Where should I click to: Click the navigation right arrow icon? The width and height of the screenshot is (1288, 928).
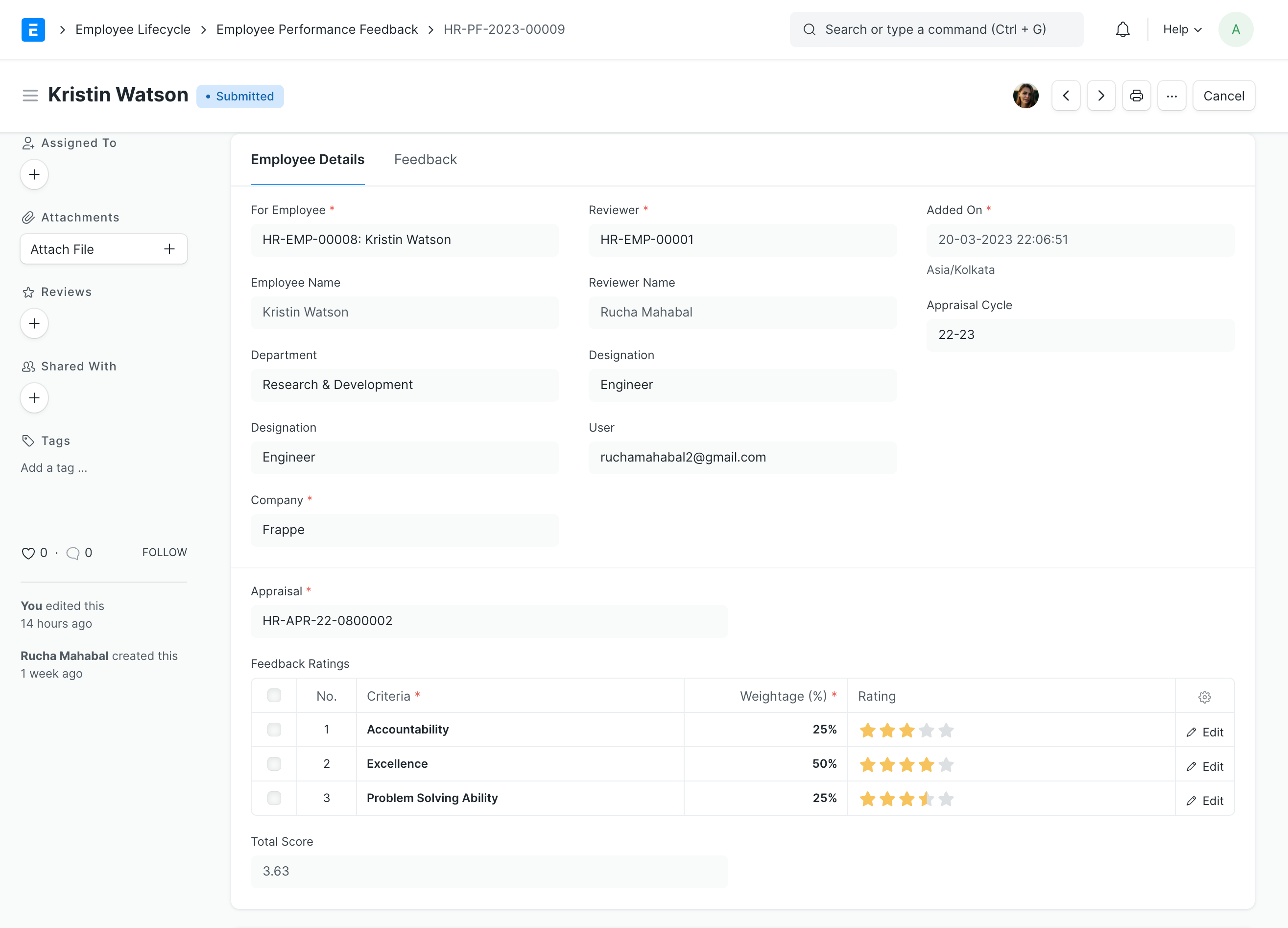pos(1101,96)
